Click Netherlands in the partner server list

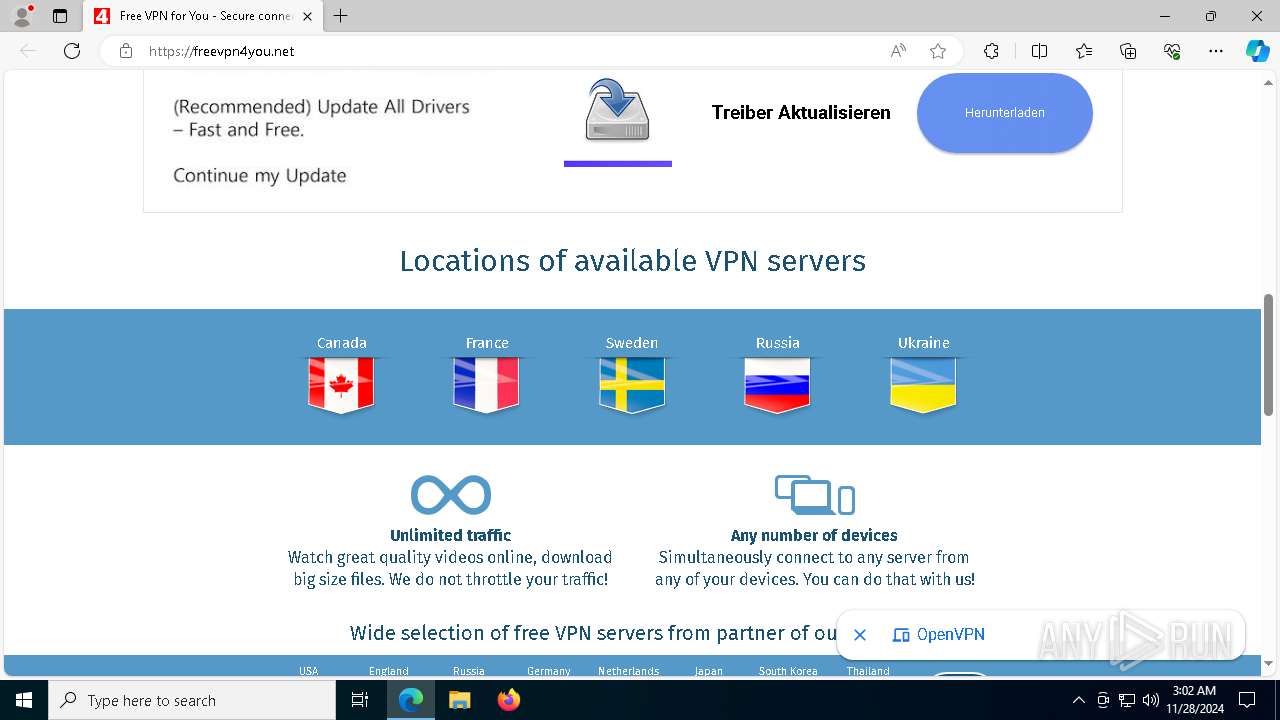coord(628,671)
